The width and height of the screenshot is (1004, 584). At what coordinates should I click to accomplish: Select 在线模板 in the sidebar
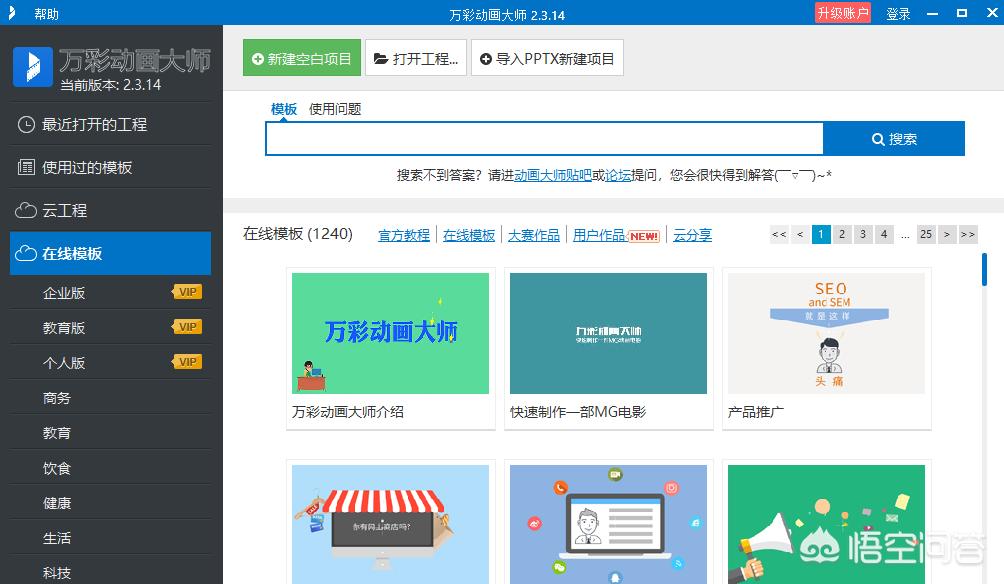[110, 254]
